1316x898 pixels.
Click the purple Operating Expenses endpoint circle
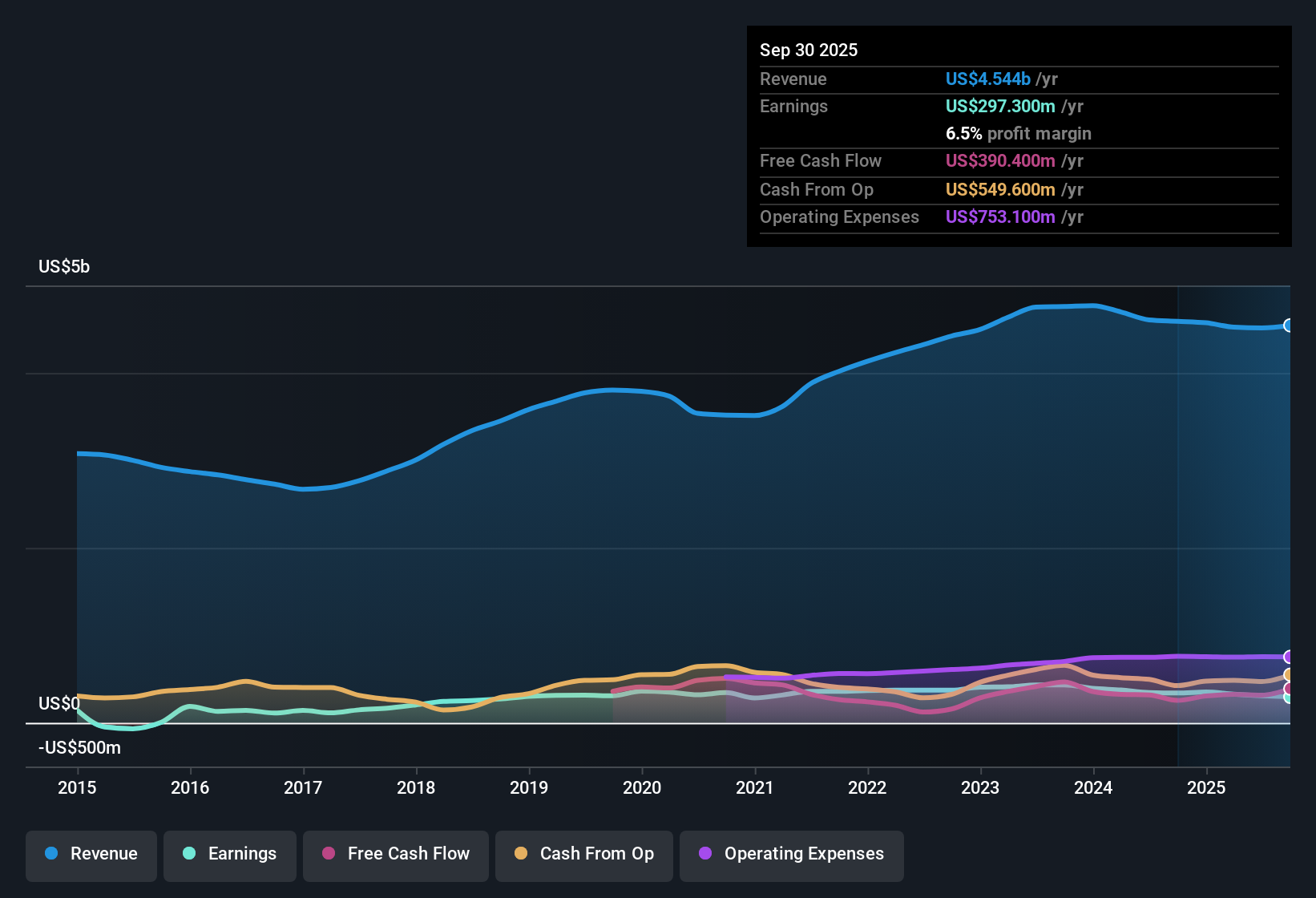[1289, 657]
